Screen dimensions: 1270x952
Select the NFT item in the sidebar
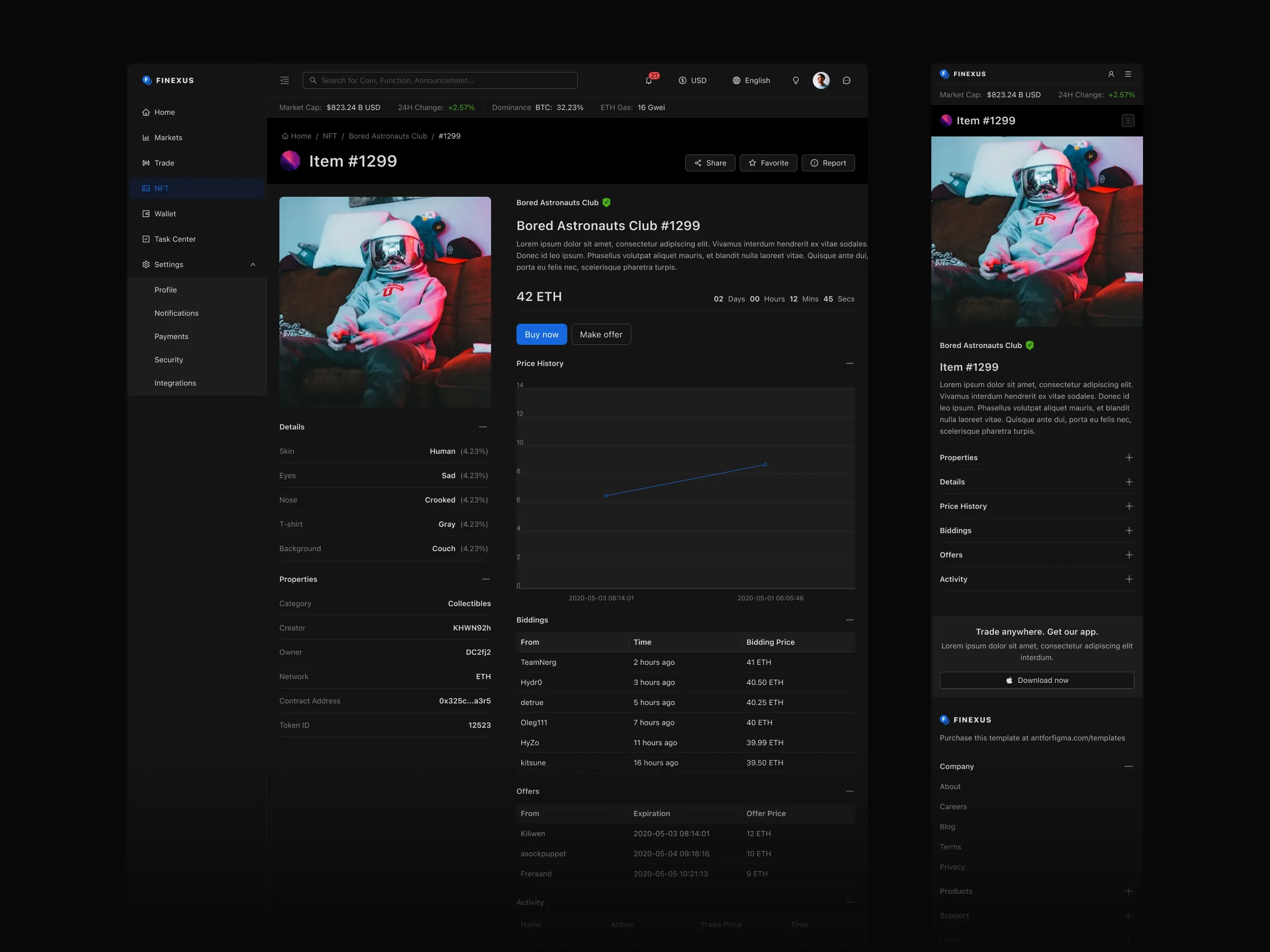(161, 188)
